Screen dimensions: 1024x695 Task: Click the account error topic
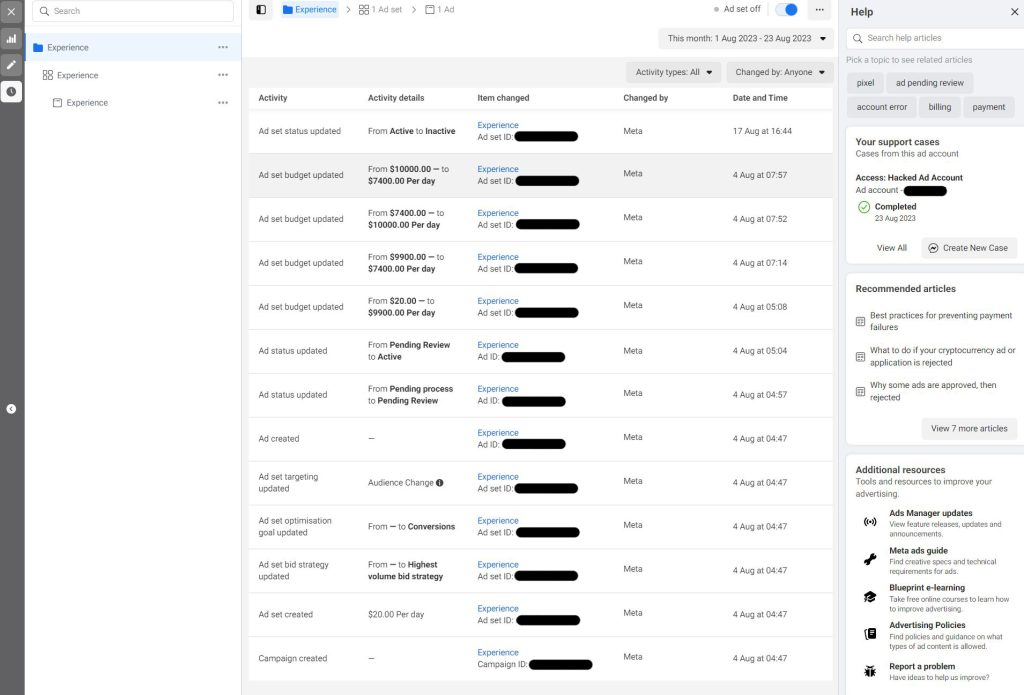(882, 107)
